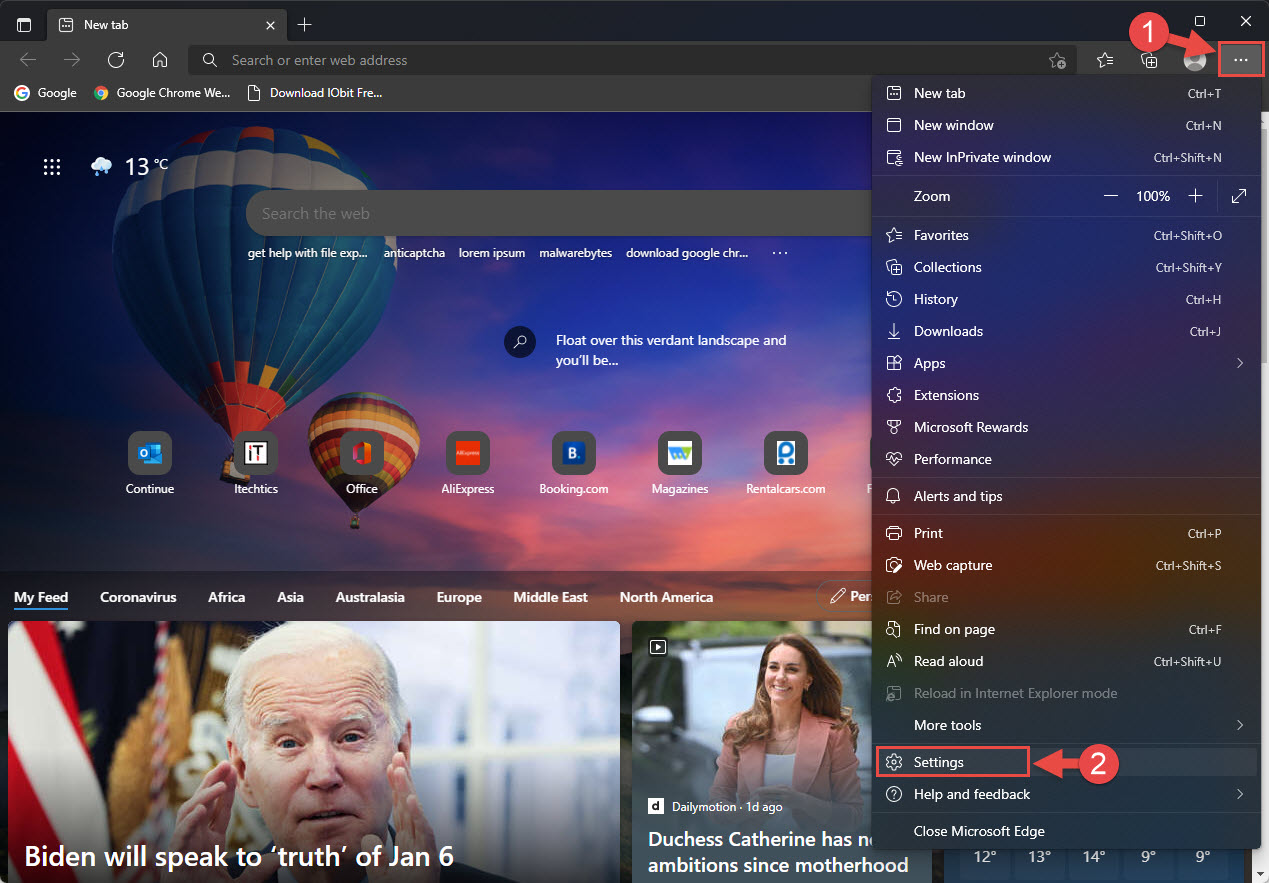Screen dimensions: 1269x883
Task: Choose New tab in menu
Action: click(x=1066, y=93)
